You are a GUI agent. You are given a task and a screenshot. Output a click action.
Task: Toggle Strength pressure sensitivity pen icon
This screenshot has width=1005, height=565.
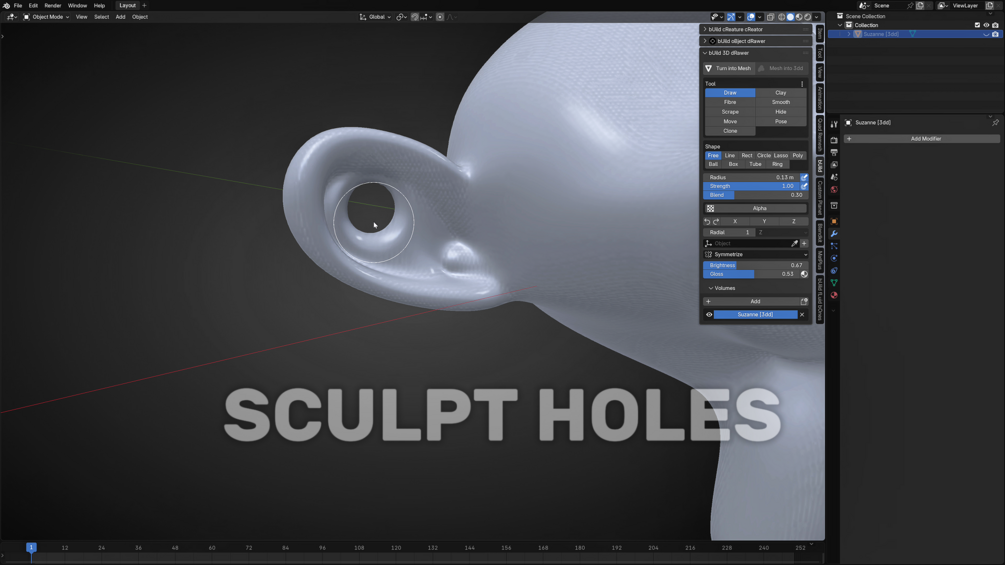[x=804, y=186]
